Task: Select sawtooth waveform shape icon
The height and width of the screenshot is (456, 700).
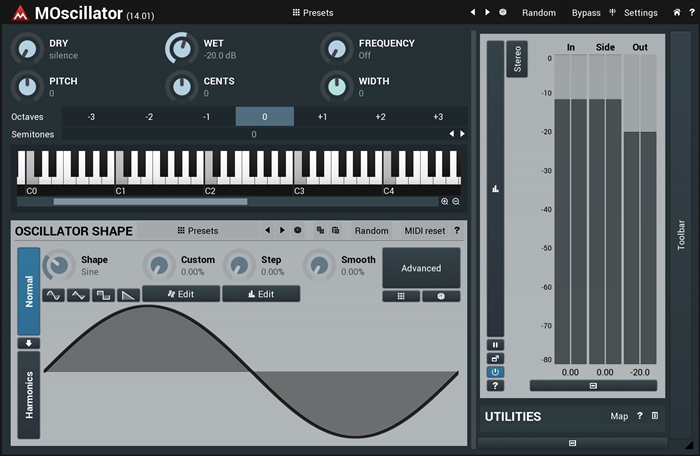Action: [129, 295]
